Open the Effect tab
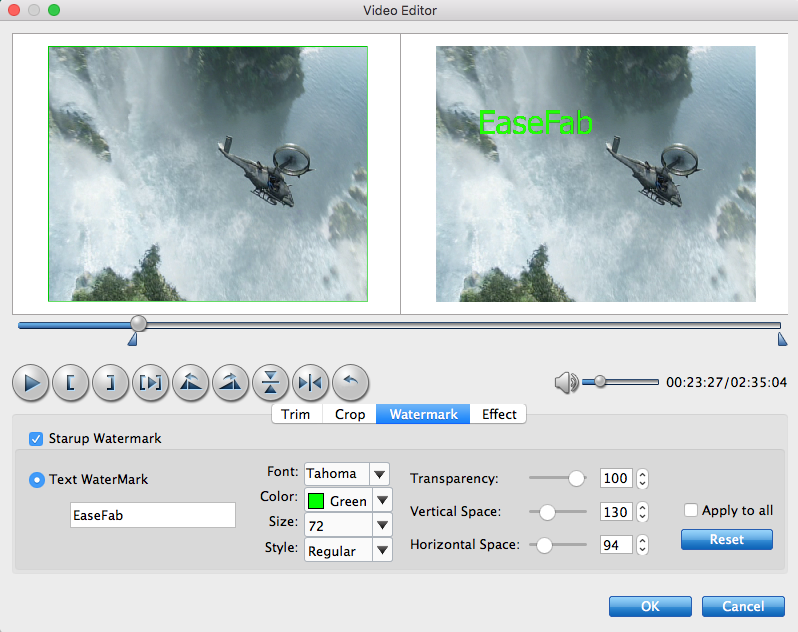Viewport: 798px width, 632px height. coord(499,414)
